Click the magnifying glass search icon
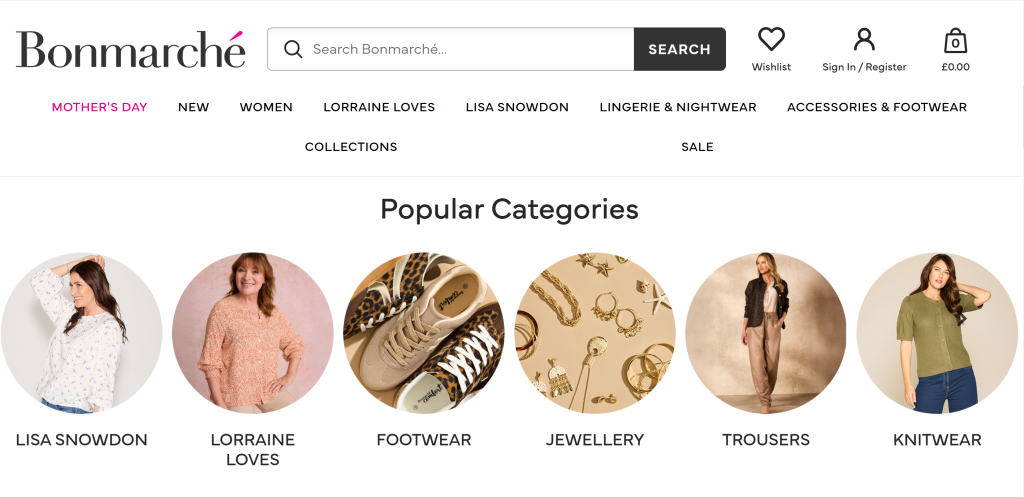The width and height of the screenshot is (1024, 497). (293, 49)
